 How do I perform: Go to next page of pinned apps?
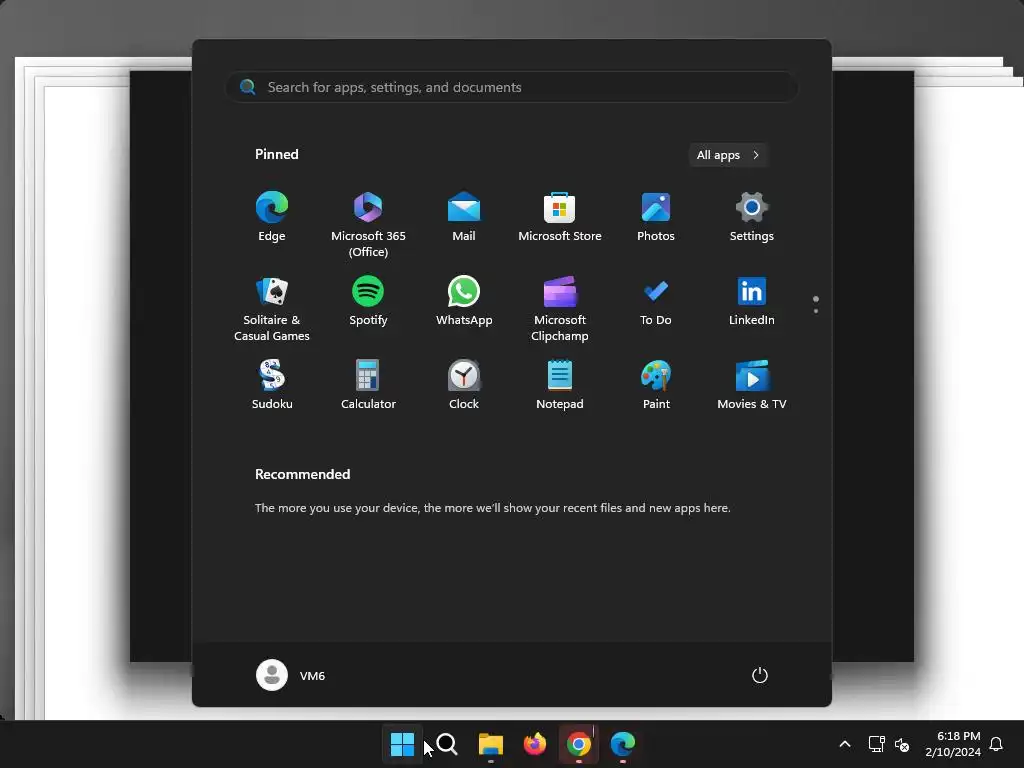pyautogui.click(x=816, y=311)
